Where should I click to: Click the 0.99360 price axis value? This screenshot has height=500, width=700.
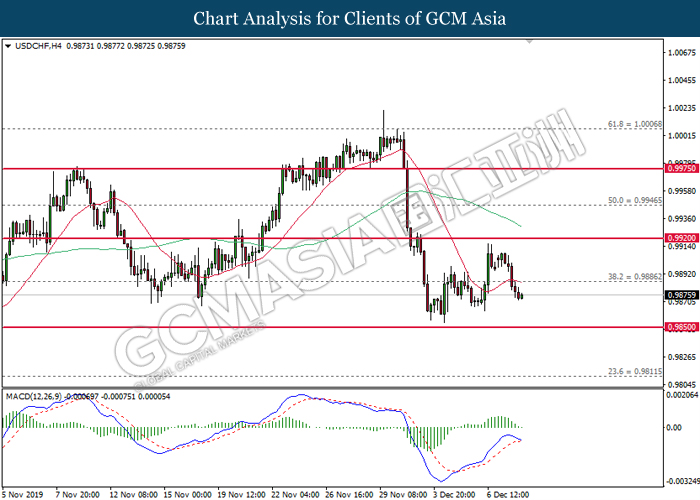coord(682,219)
